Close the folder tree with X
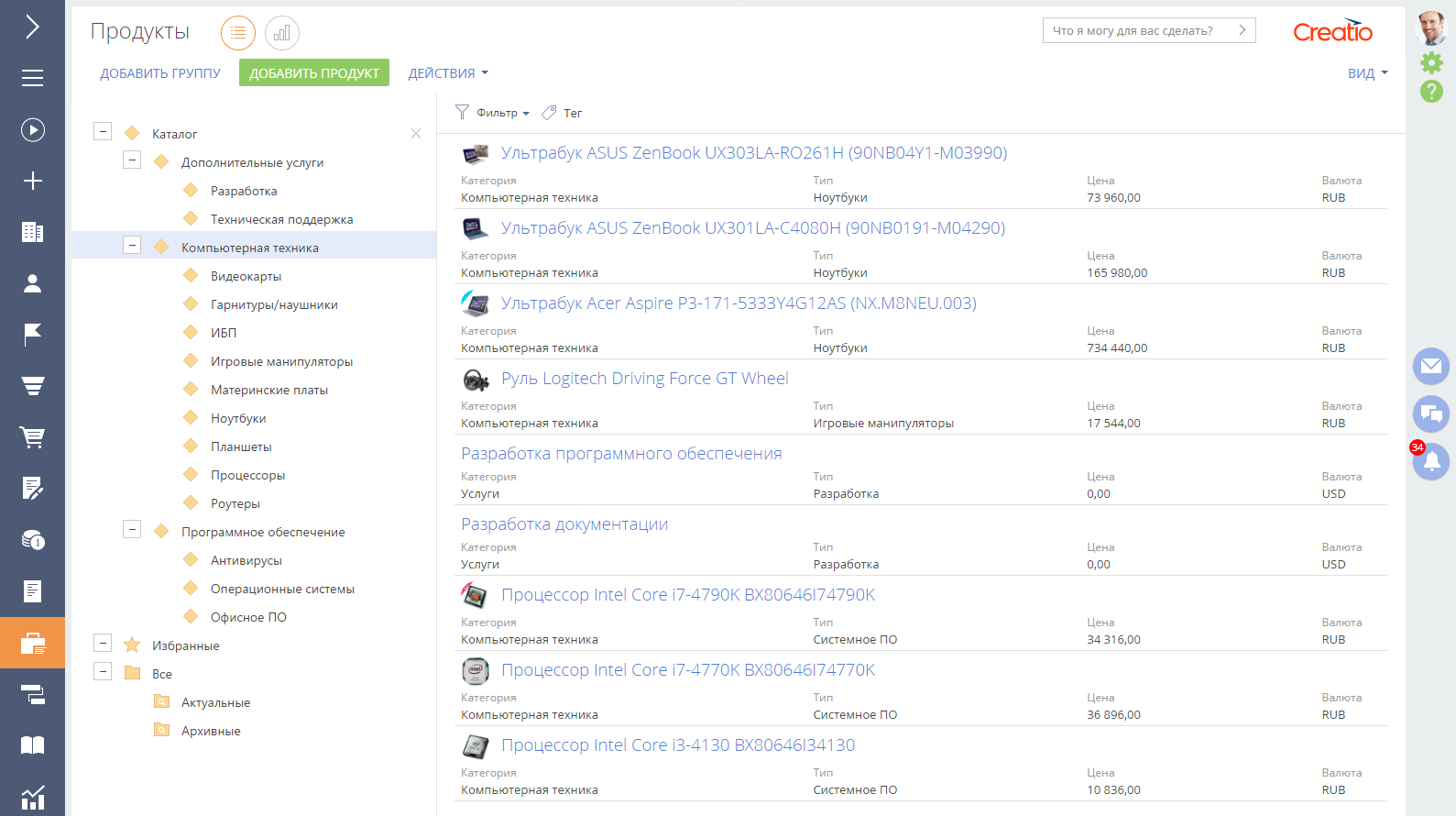Image resolution: width=1456 pixels, height=816 pixels. [416, 133]
